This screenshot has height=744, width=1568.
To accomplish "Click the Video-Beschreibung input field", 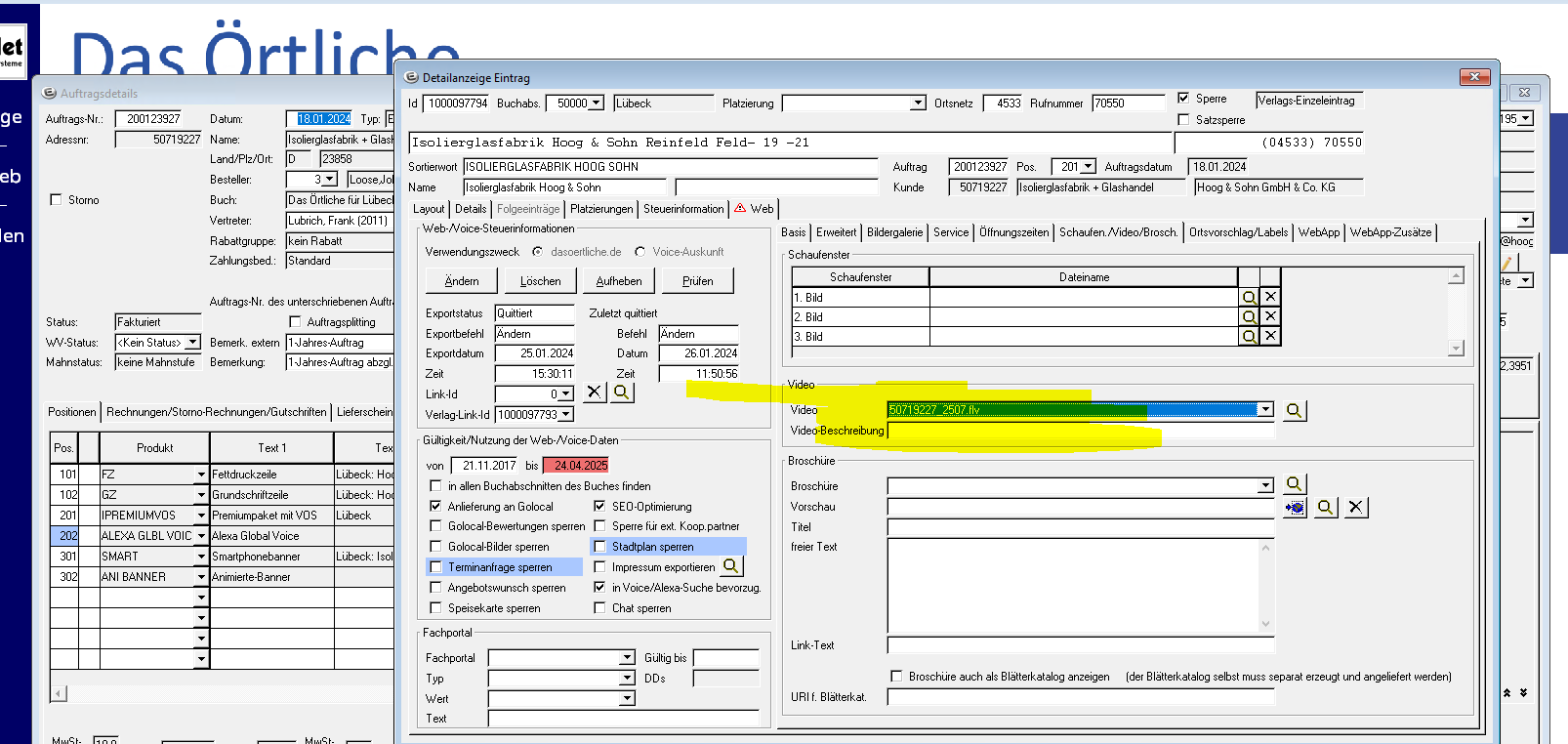I will pos(1081,431).
